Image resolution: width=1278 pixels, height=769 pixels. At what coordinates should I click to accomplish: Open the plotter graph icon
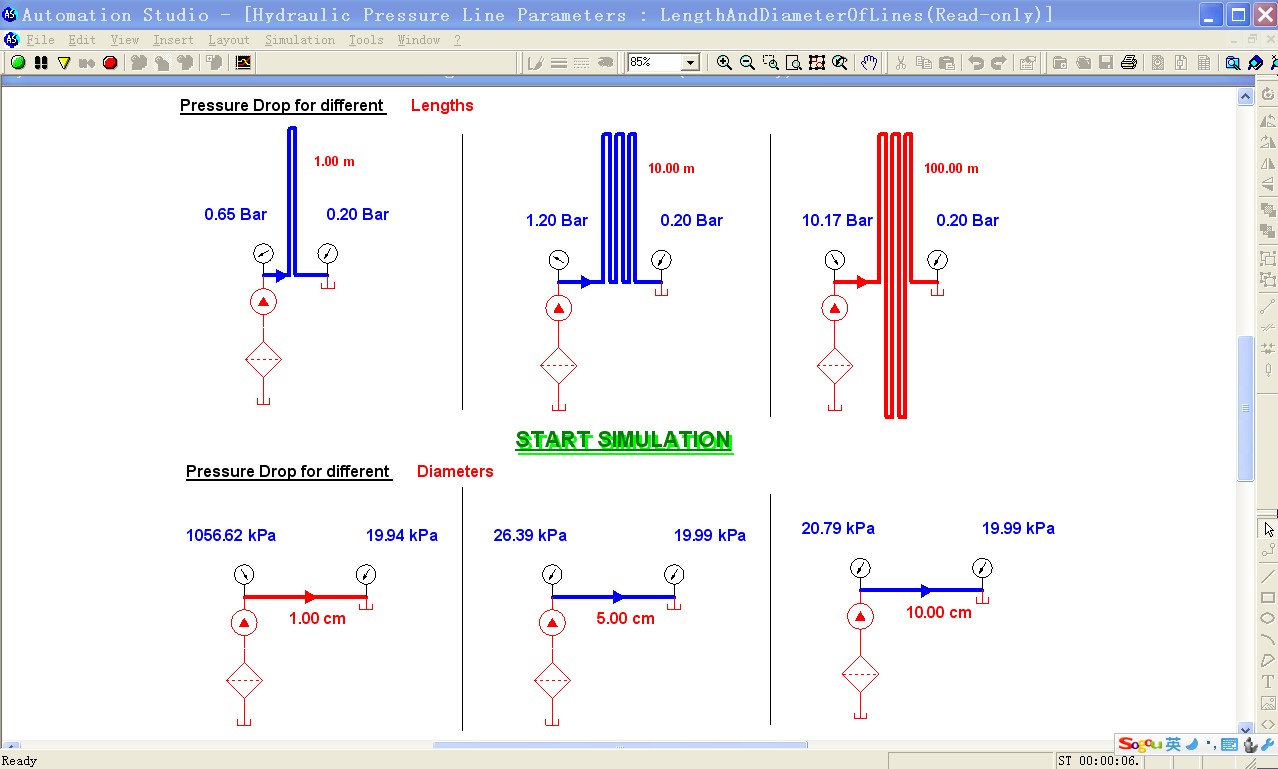pos(243,62)
